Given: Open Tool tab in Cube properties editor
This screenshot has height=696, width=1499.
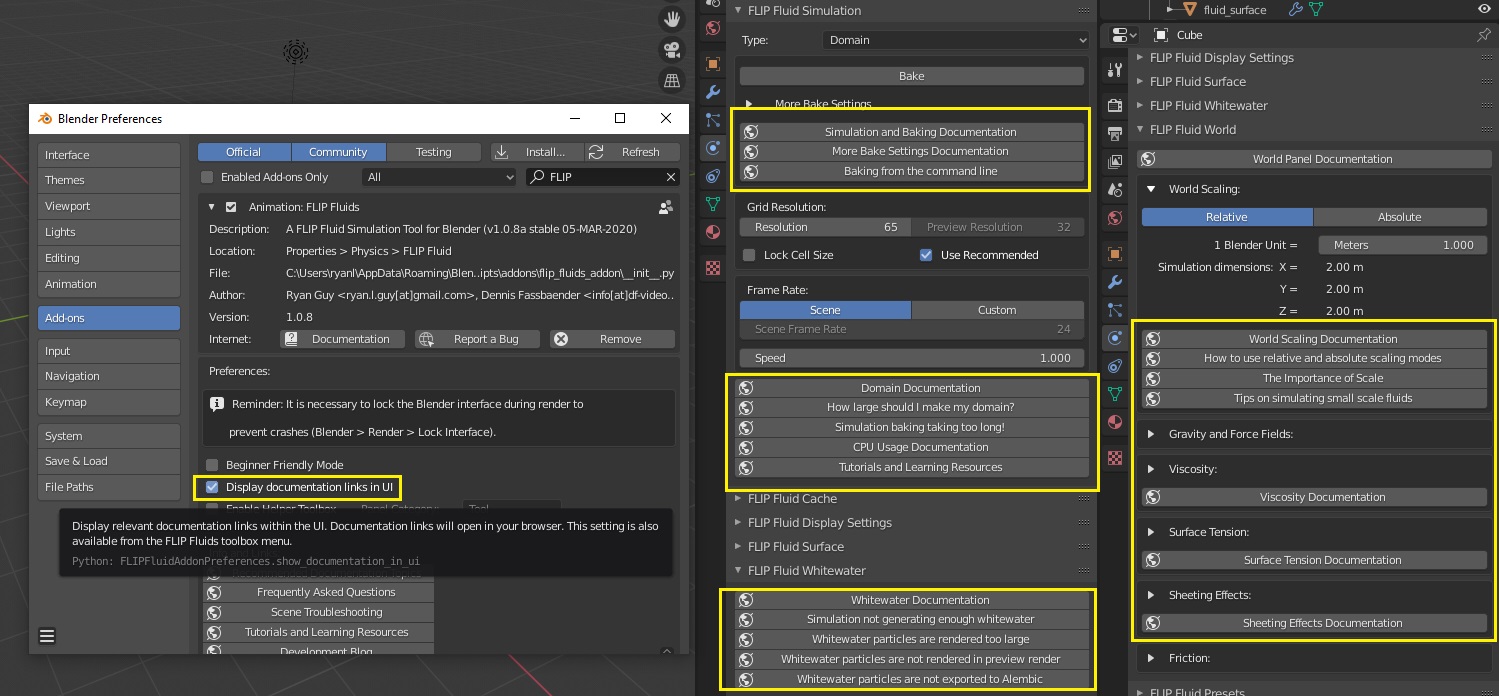Looking at the screenshot, I should [x=1114, y=71].
